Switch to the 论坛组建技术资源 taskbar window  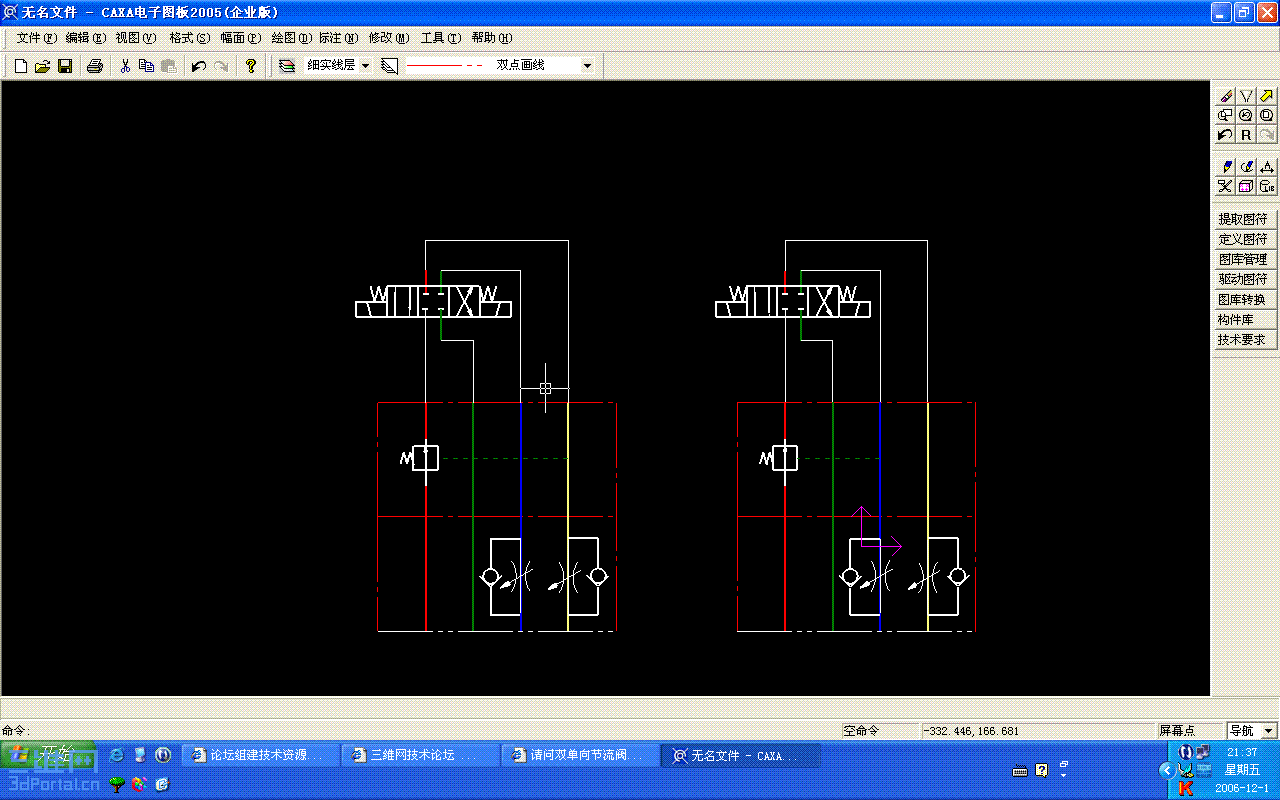[260, 755]
